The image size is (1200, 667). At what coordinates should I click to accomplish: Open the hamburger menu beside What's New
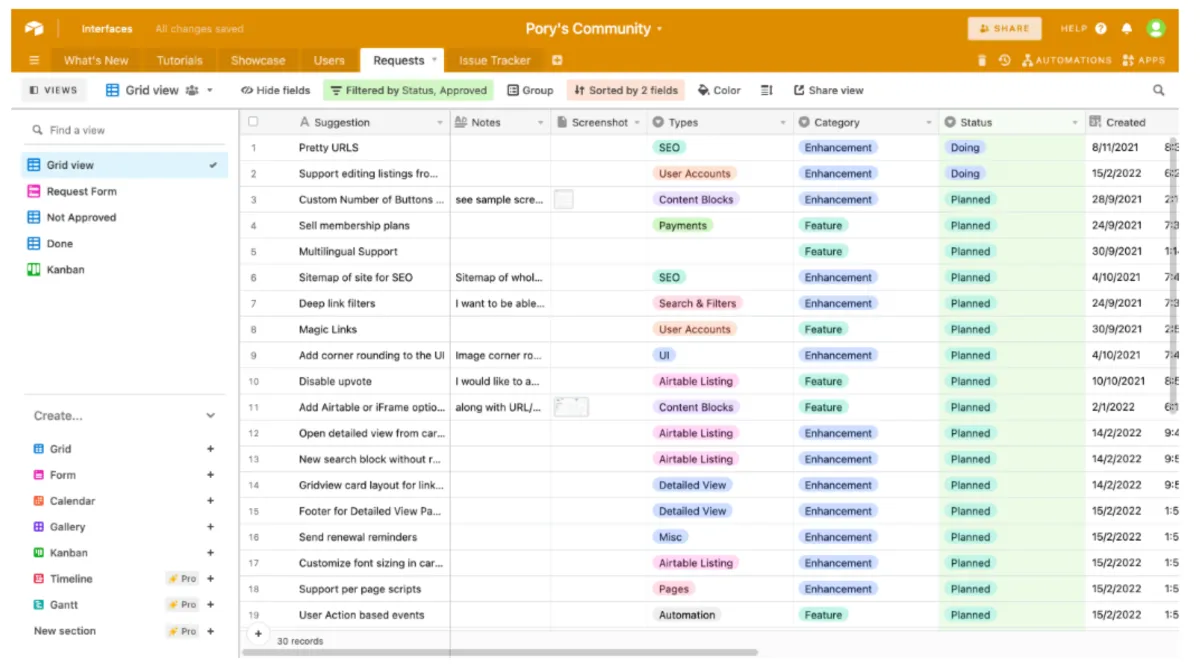(x=35, y=60)
